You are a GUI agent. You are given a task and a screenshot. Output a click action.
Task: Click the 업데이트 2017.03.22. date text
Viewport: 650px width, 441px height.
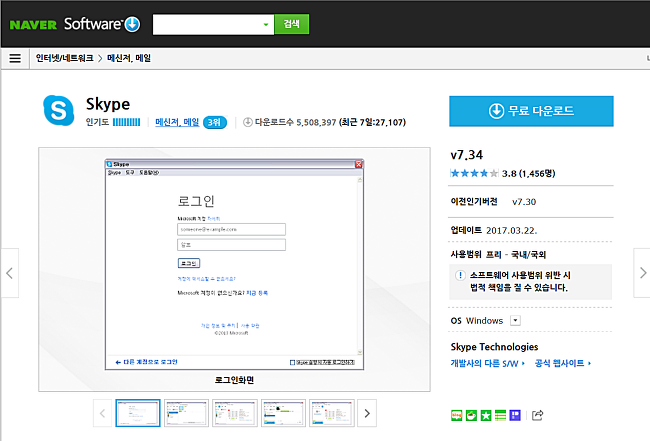(x=494, y=230)
